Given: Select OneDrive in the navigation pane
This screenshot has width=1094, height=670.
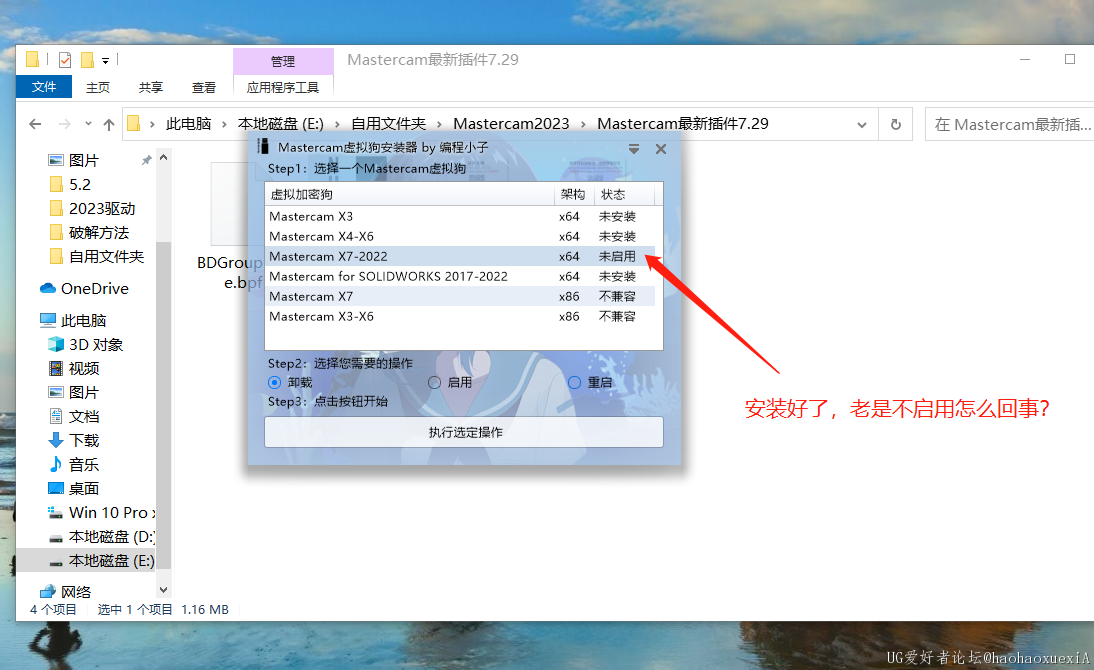Looking at the screenshot, I should point(94,288).
